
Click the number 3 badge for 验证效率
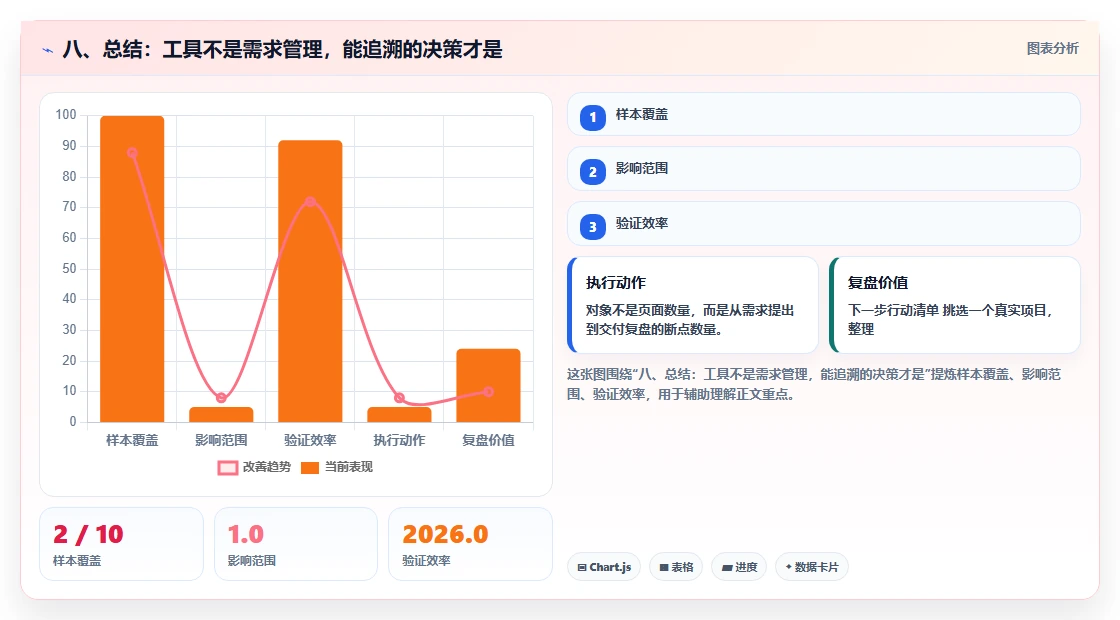tap(592, 226)
